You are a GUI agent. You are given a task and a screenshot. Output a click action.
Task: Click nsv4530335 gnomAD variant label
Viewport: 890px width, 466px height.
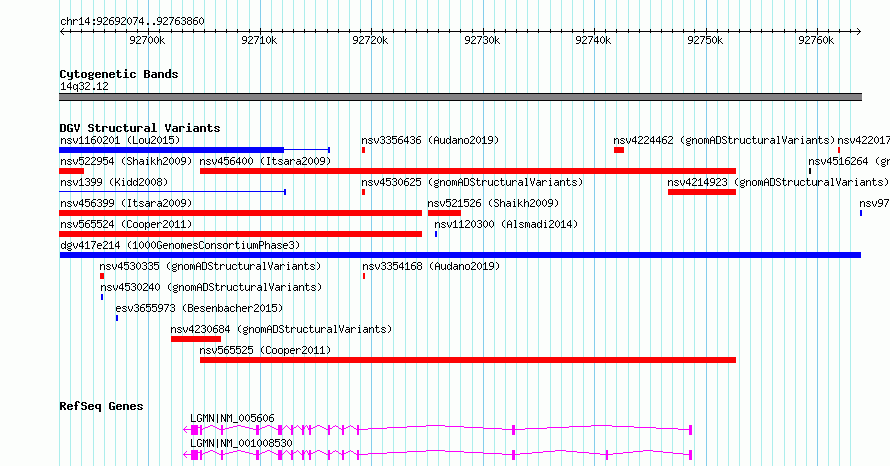pos(210,266)
